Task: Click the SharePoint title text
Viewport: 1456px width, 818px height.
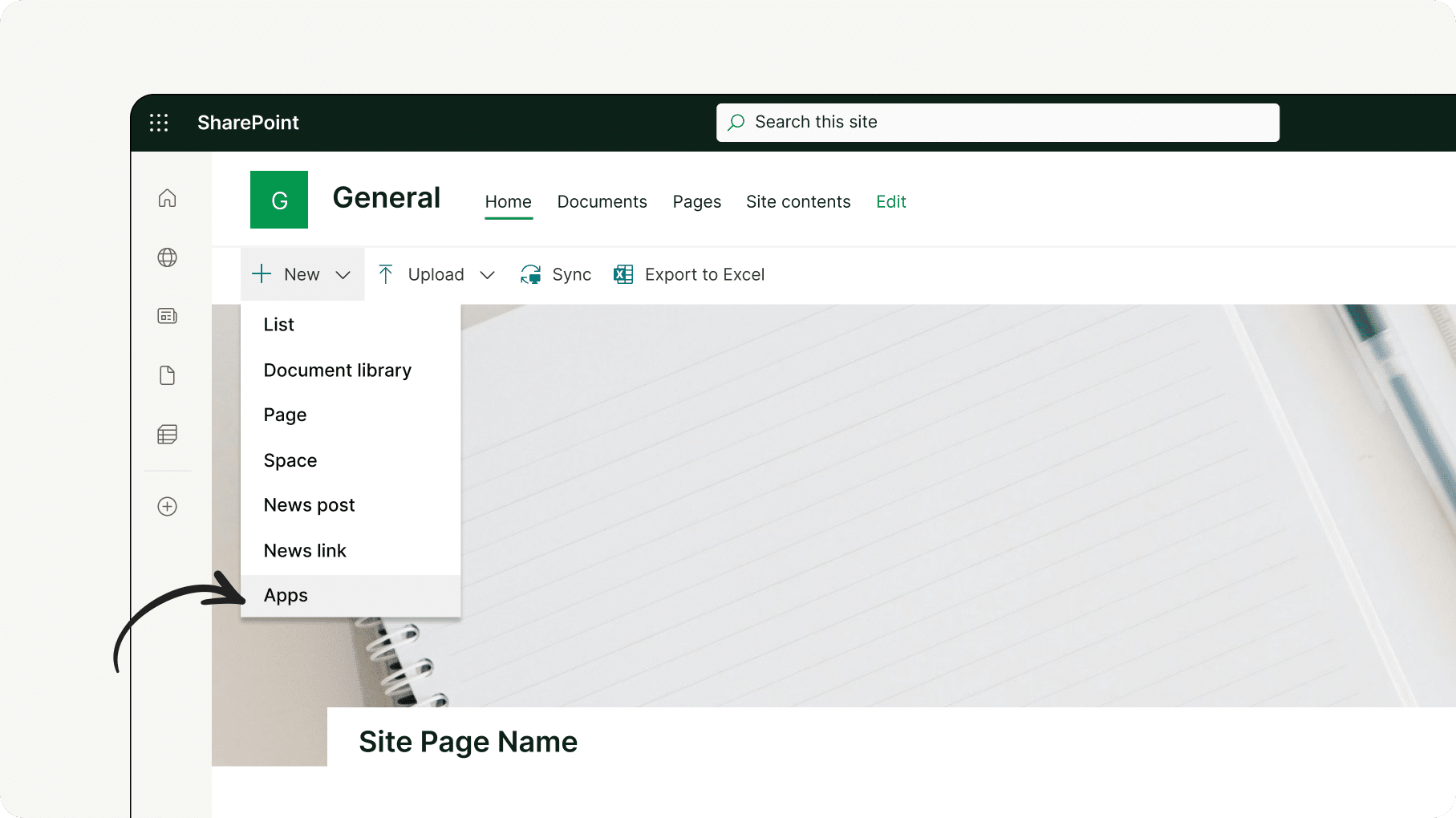Action: click(248, 123)
